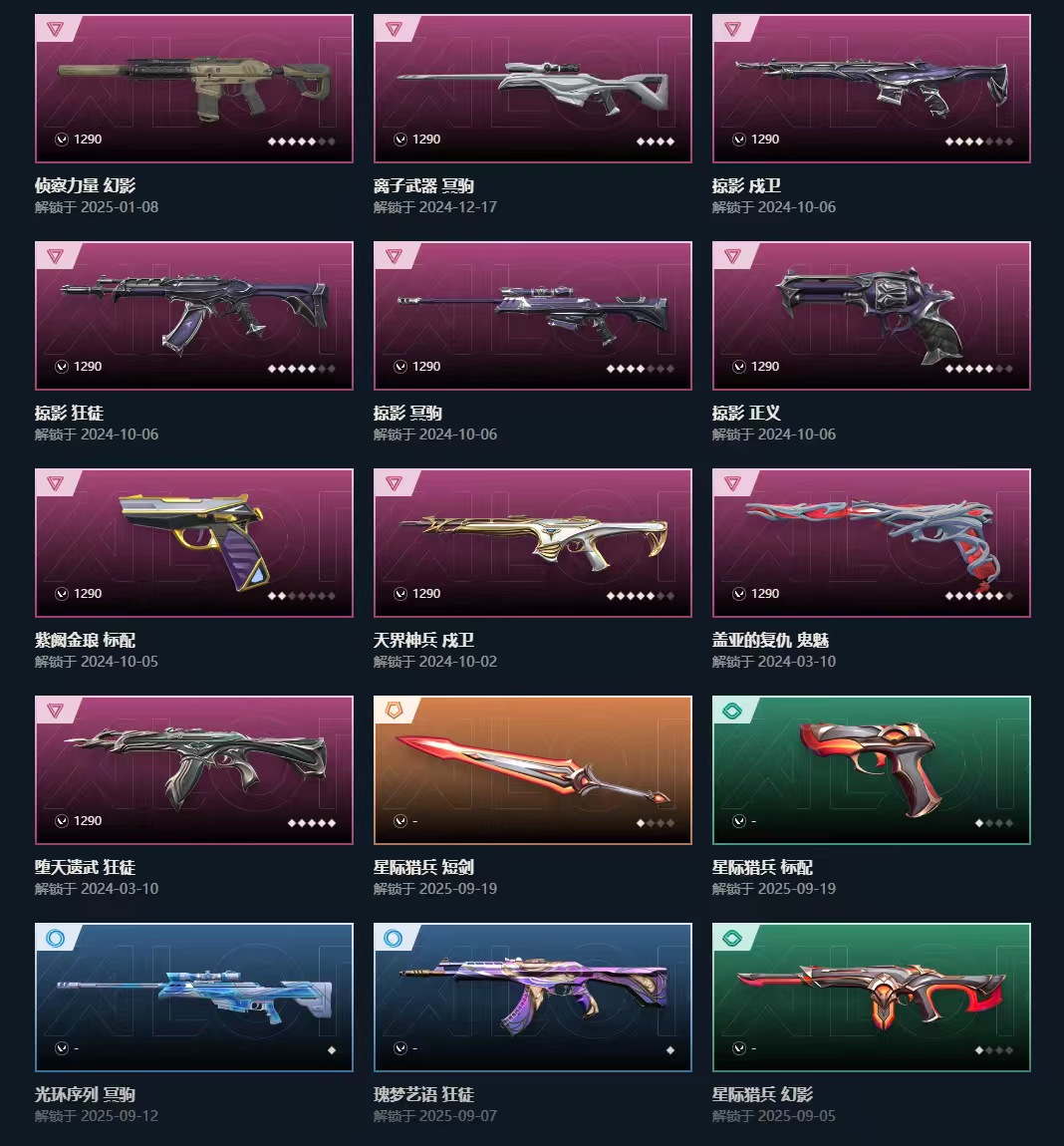This screenshot has width=1064, height=1146.
Task: Open the 天界神兵 戍卫 skin thumbnail
Action: [533, 543]
